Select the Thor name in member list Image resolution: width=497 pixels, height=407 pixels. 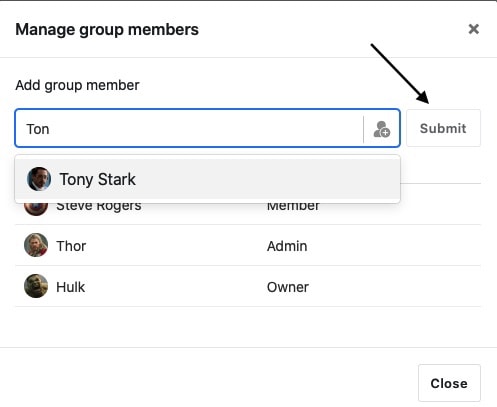(71, 246)
